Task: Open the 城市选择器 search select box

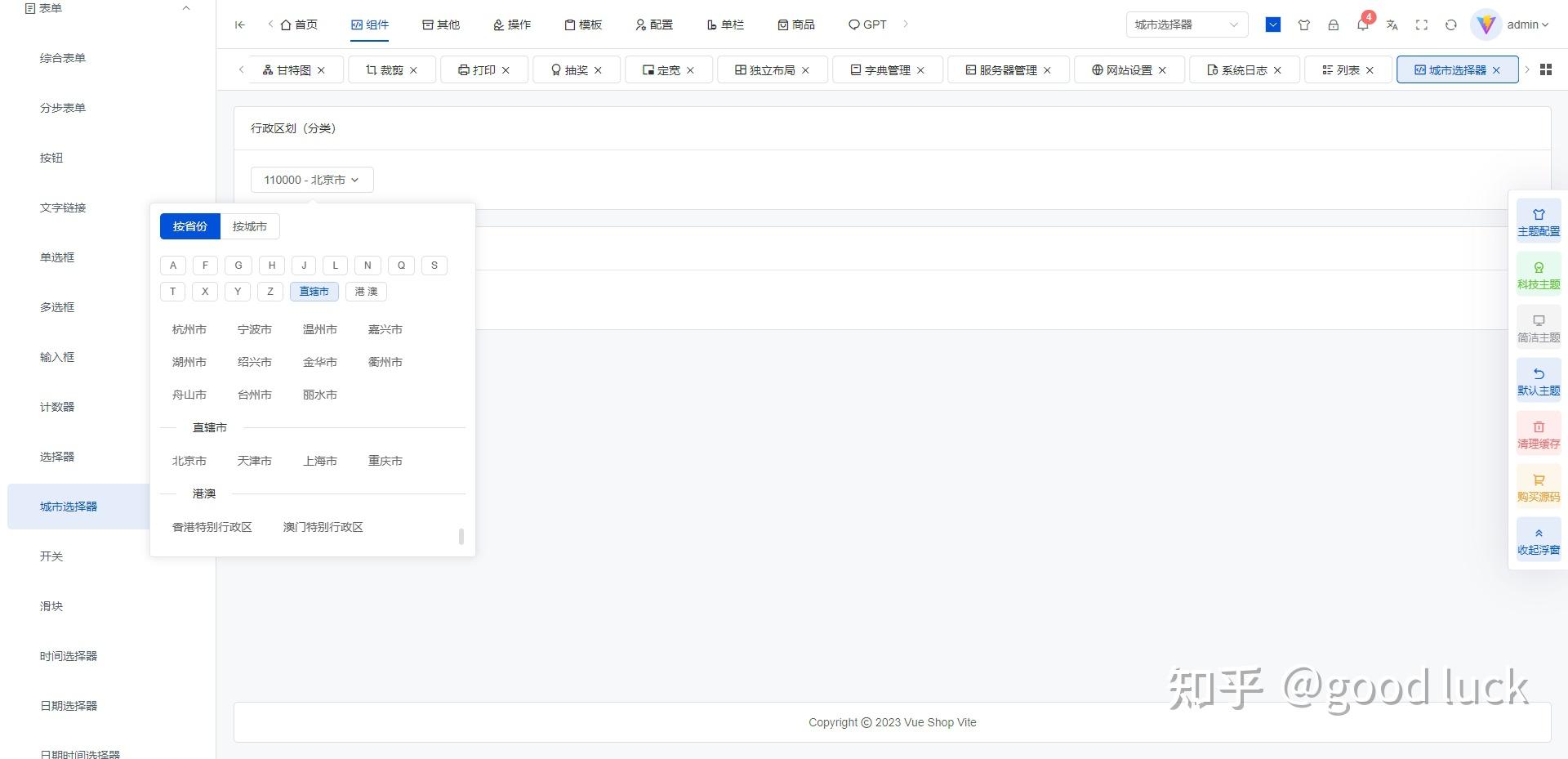Action: point(1187,25)
